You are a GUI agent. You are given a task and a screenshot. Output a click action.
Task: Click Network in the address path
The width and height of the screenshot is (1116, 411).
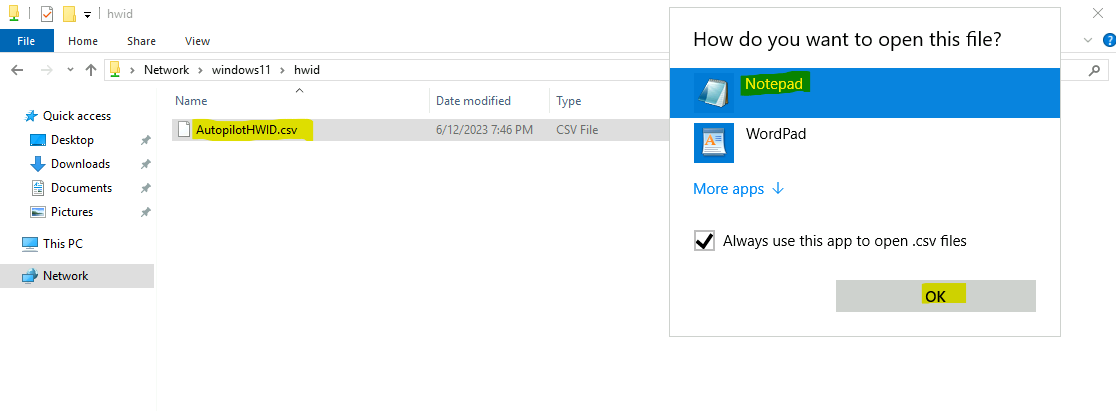(167, 70)
